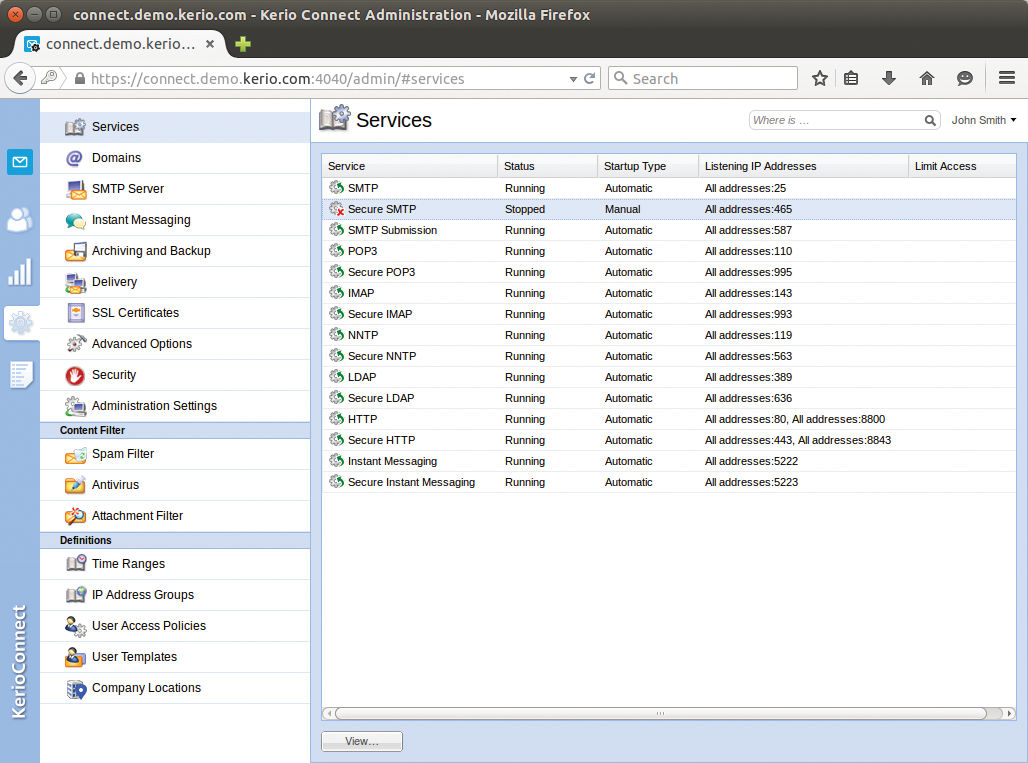Click the View... button below the table
The image size is (1028, 763).
click(x=361, y=741)
